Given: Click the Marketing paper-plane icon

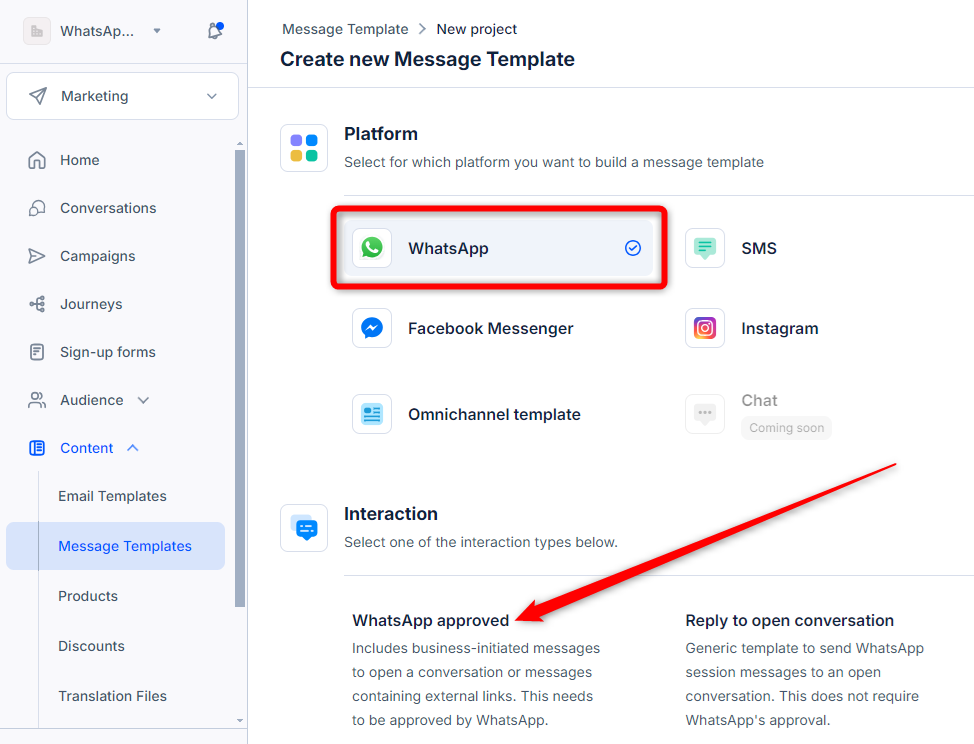Looking at the screenshot, I should [38, 96].
